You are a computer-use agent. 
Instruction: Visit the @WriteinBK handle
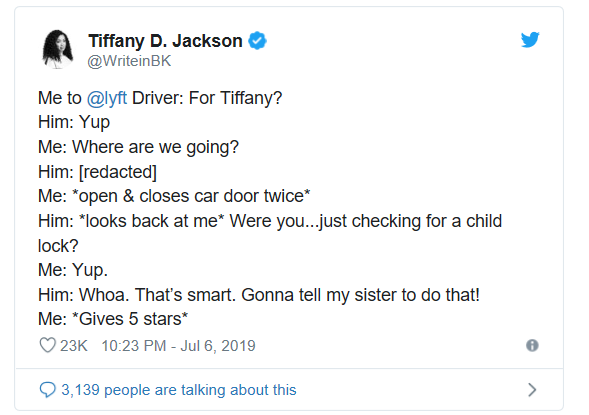(129, 61)
